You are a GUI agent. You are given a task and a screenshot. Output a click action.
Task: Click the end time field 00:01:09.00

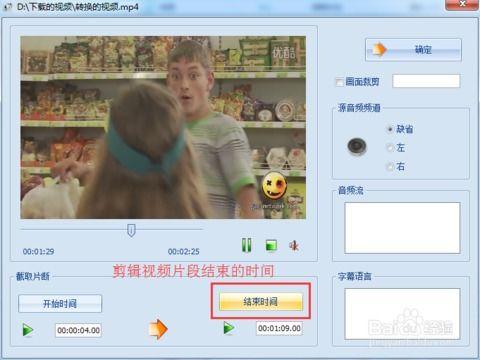(279, 328)
